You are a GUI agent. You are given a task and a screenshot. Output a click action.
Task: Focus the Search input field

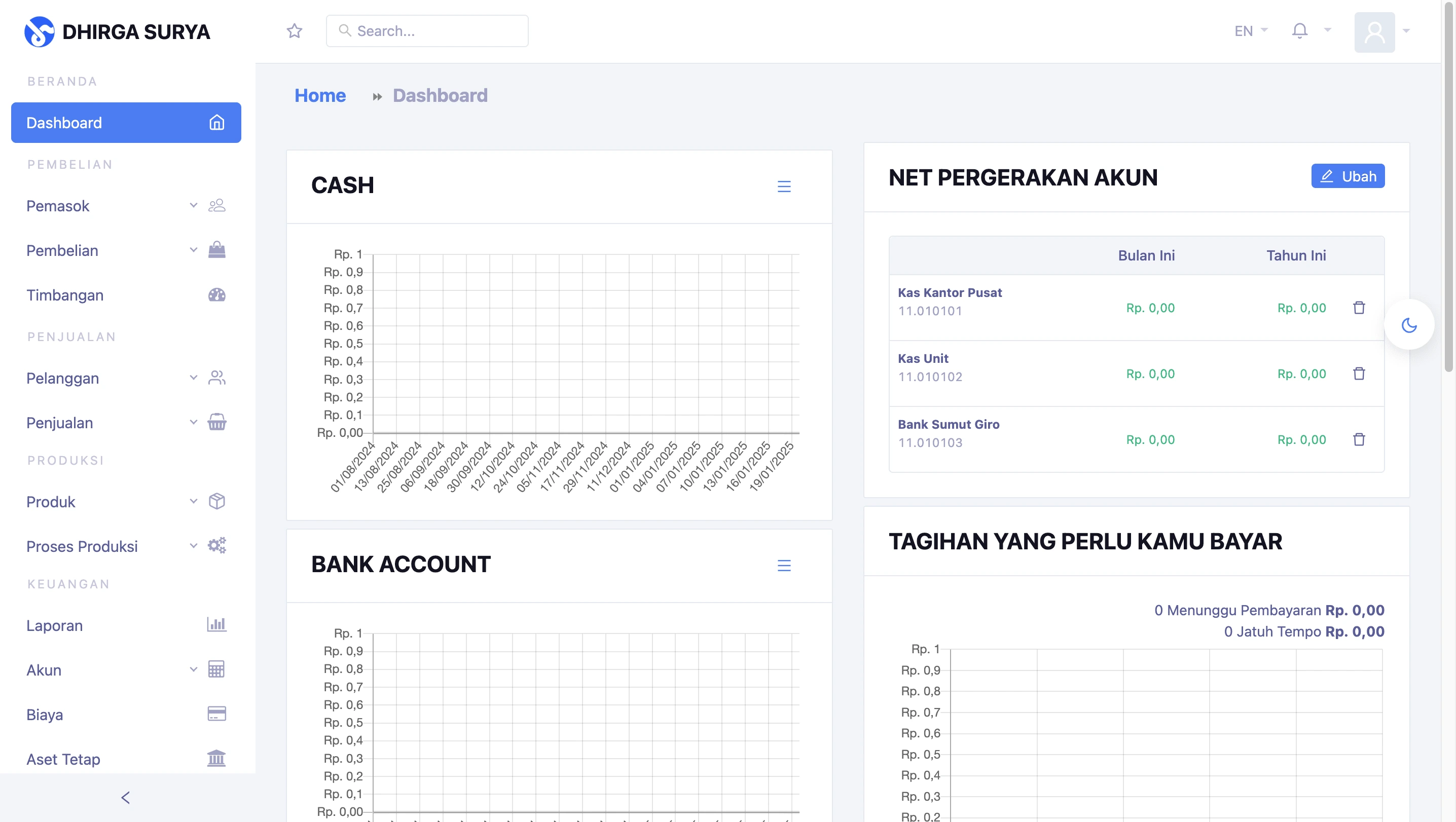pyautogui.click(x=435, y=31)
